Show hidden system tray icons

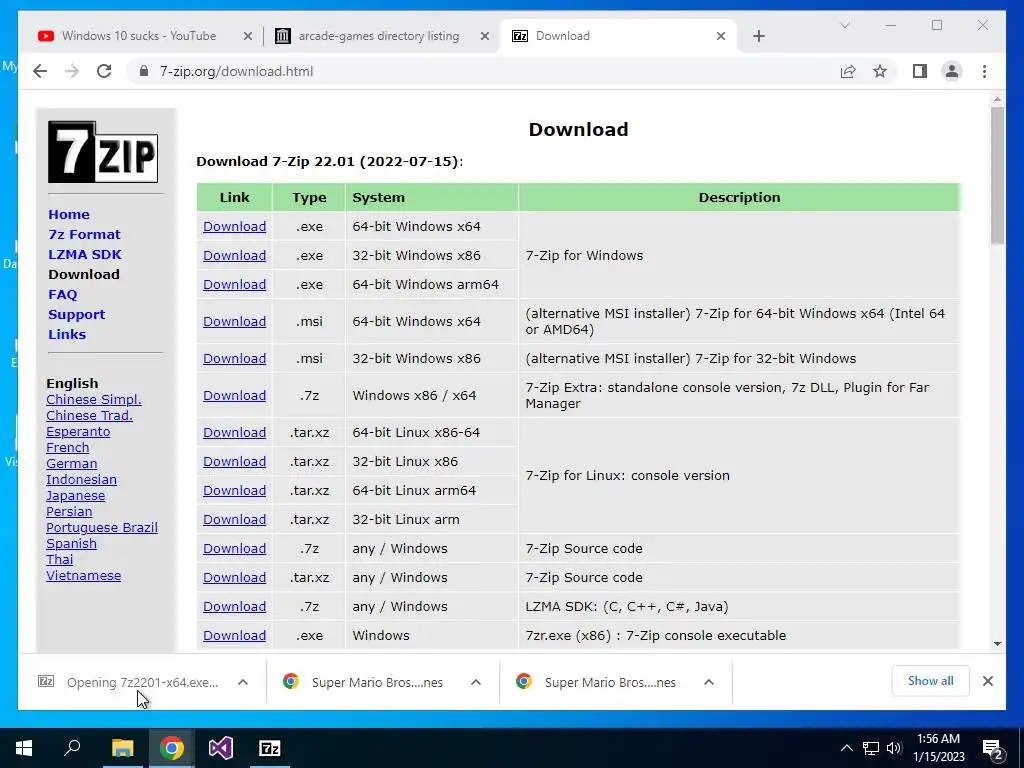click(846, 748)
